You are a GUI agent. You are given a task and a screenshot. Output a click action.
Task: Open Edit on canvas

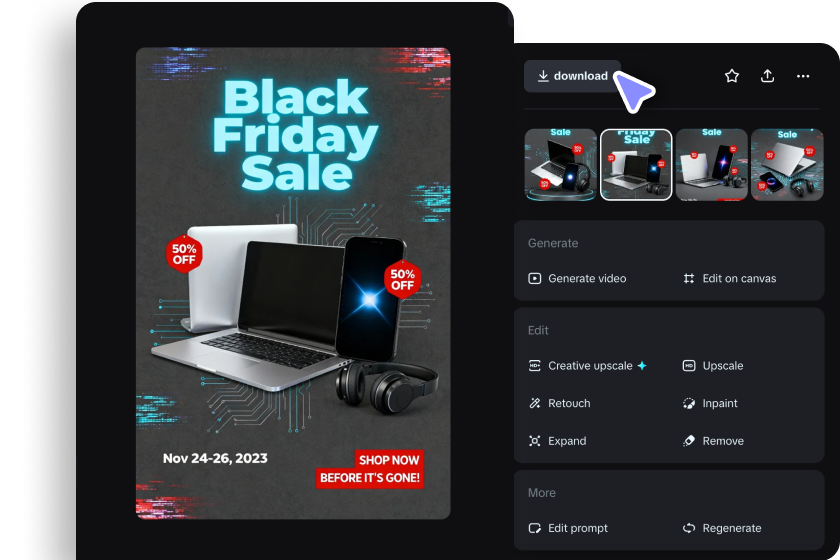point(730,279)
